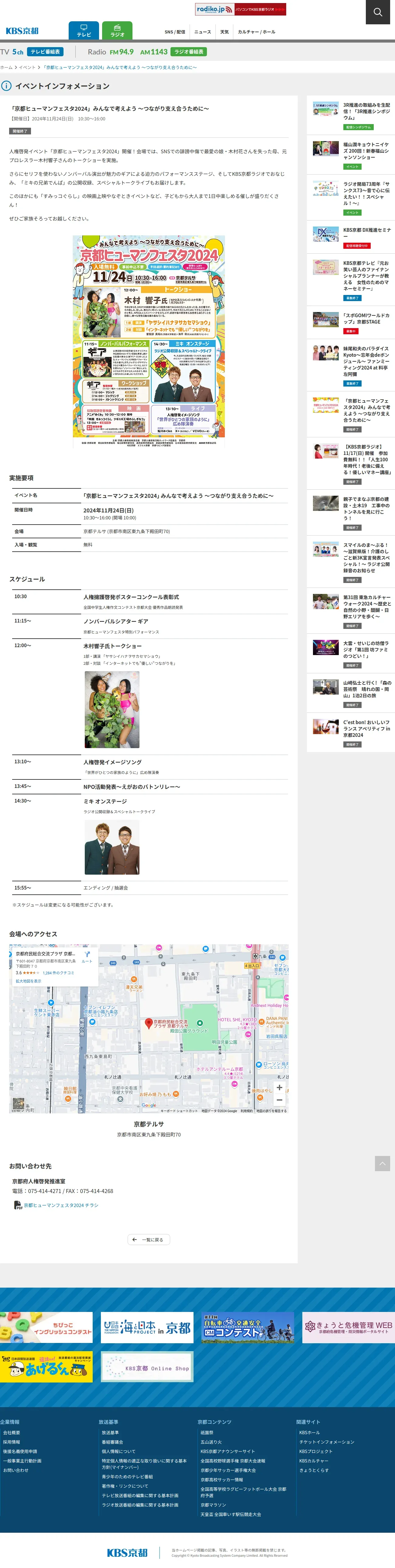
Task: Open footer お問い合わせ link
Action: [16, 1470]
